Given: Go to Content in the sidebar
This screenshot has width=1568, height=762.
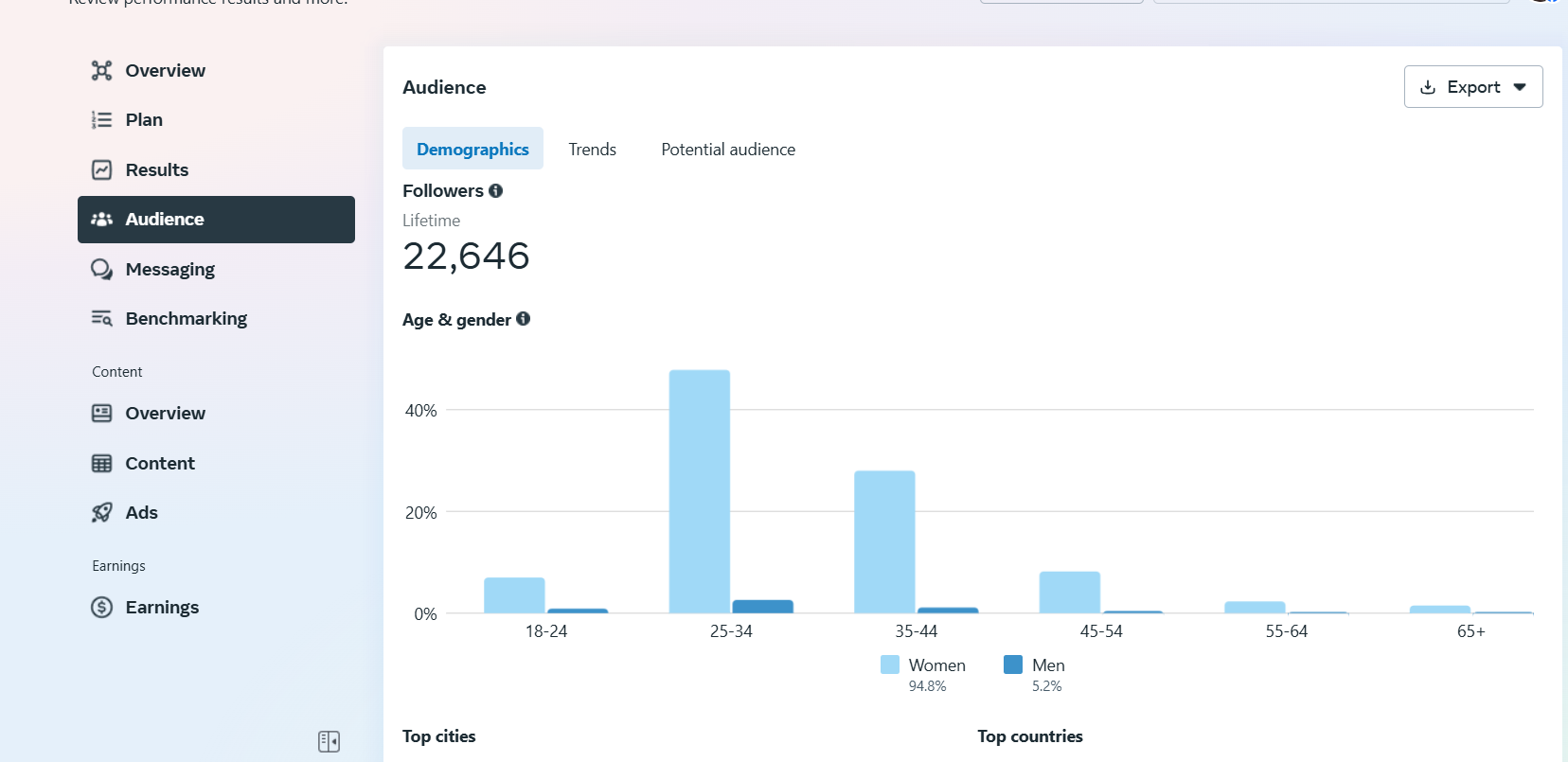Looking at the screenshot, I should point(159,464).
